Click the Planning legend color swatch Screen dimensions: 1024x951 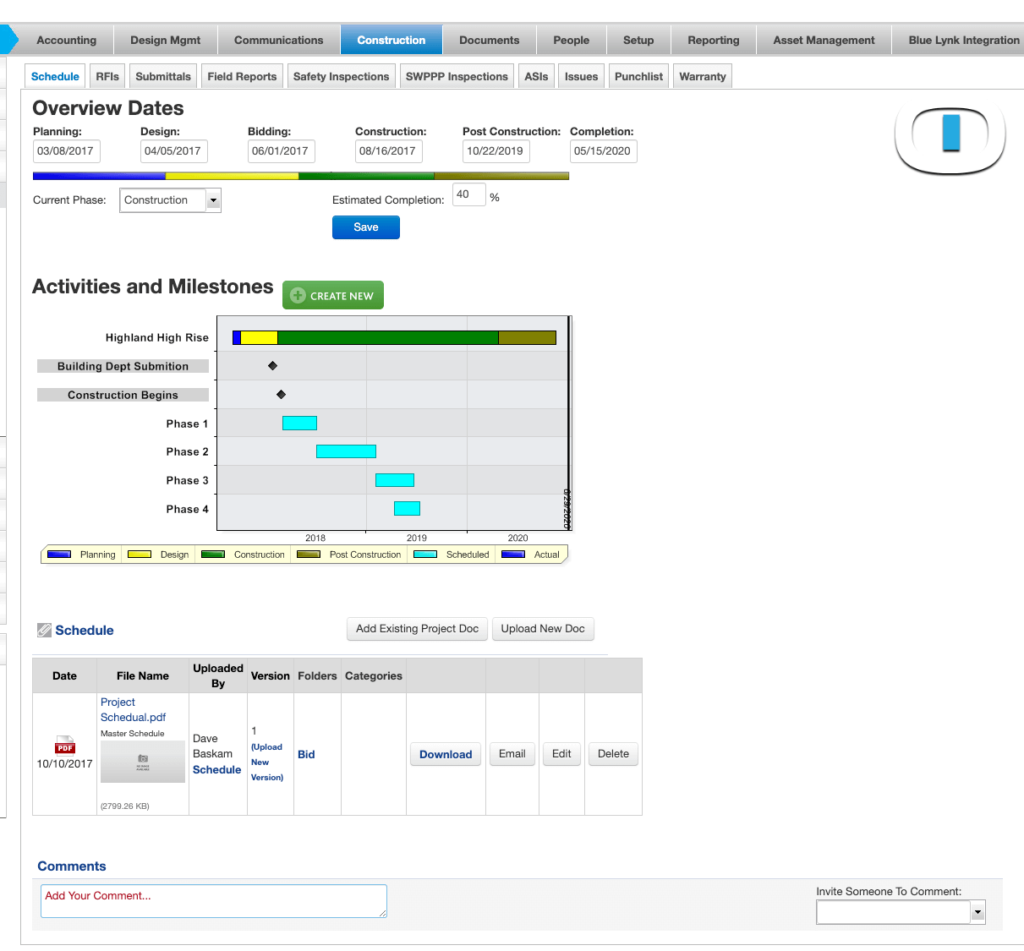point(59,555)
